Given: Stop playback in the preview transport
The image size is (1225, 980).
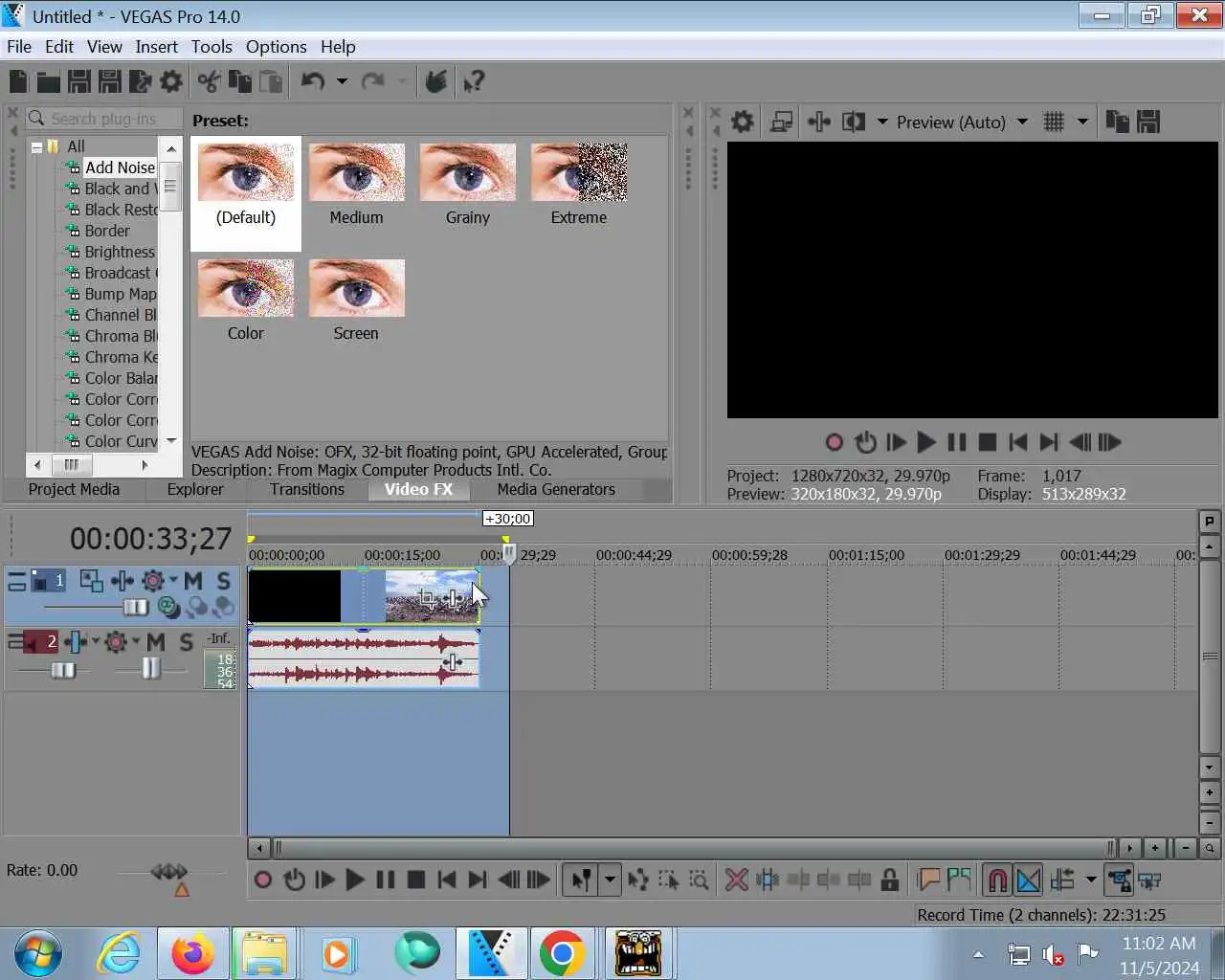Looking at the screenshot, I should coord(988,442).
